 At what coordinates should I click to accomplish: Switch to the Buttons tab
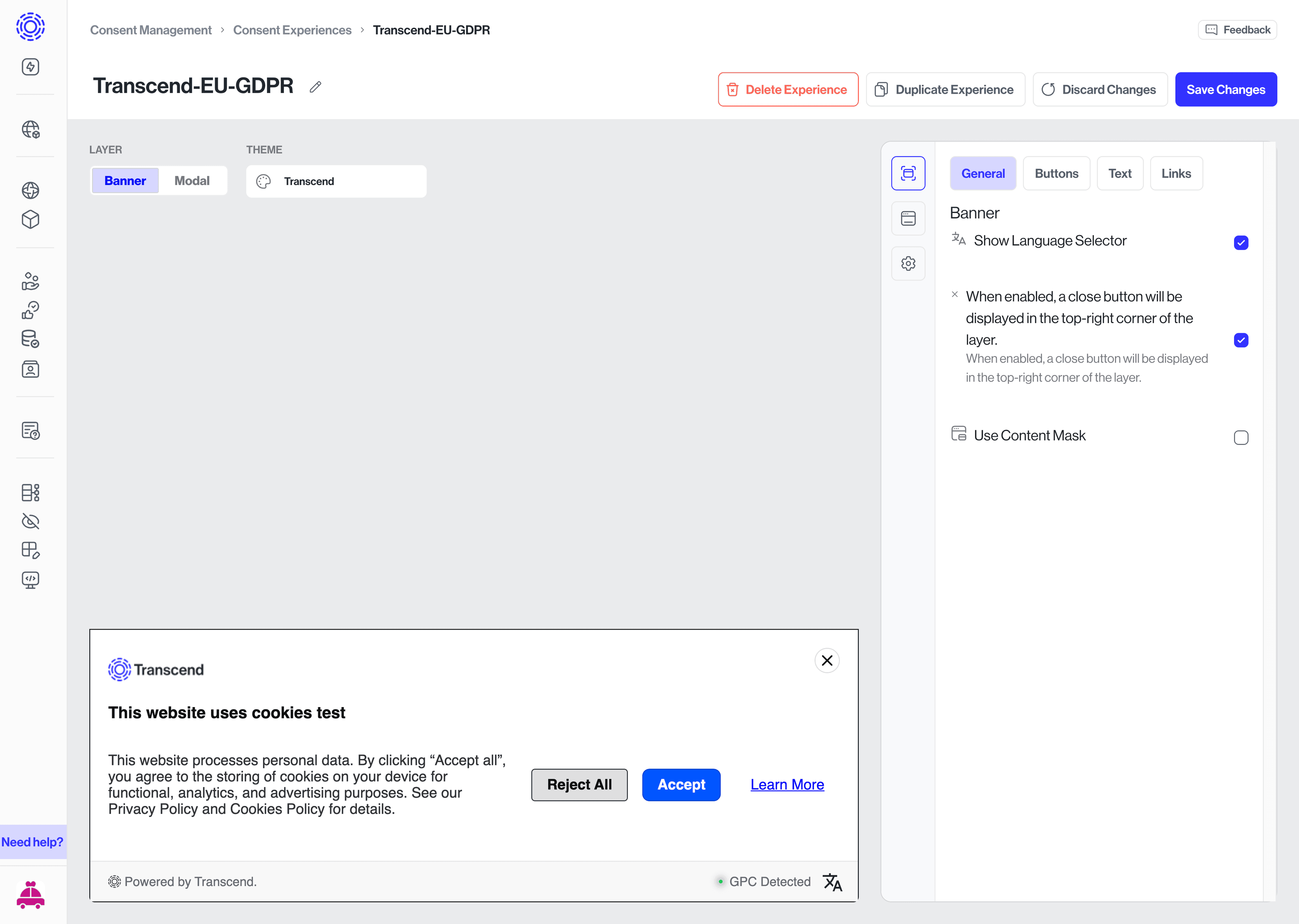1056,173
